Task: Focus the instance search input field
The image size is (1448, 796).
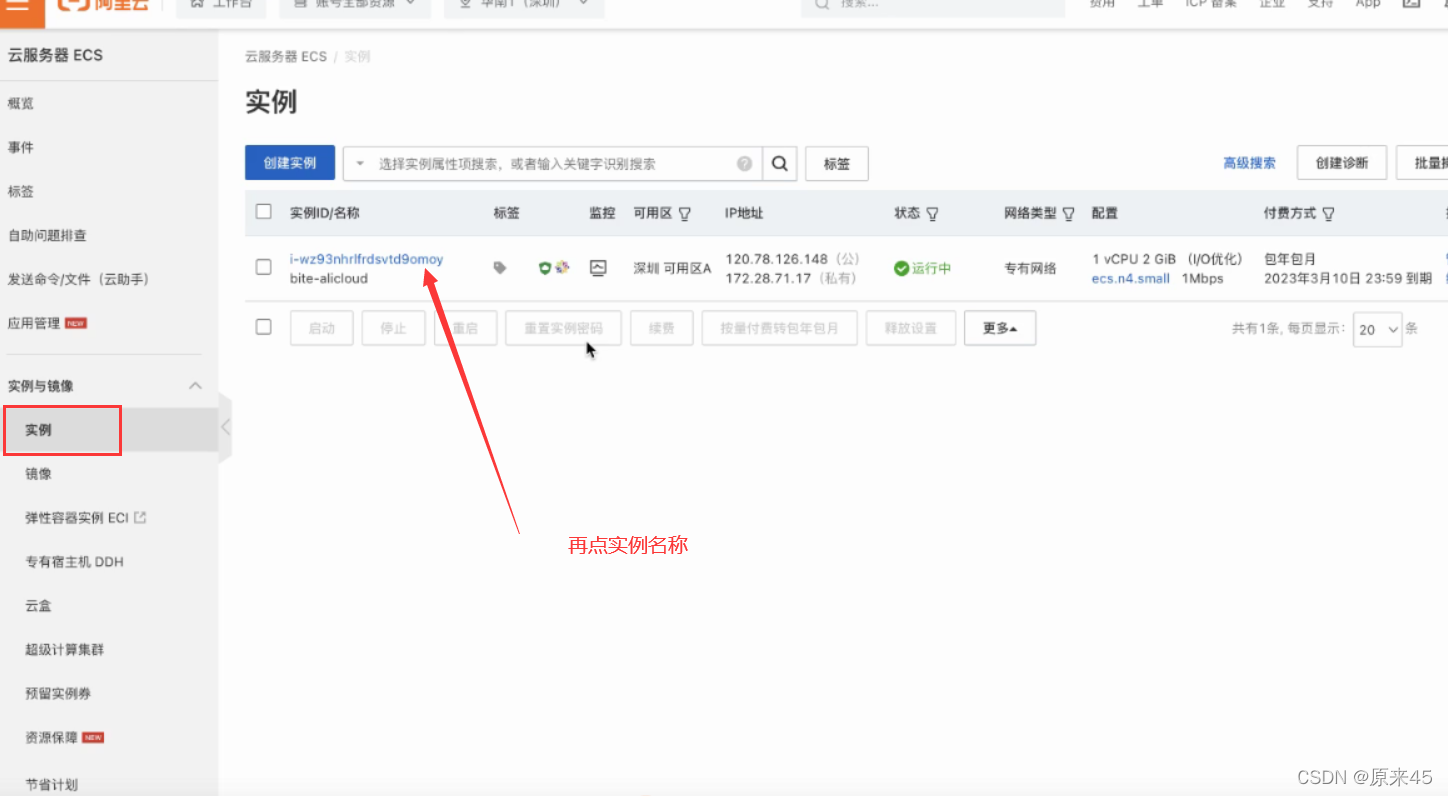Action: tap(555, 164)
